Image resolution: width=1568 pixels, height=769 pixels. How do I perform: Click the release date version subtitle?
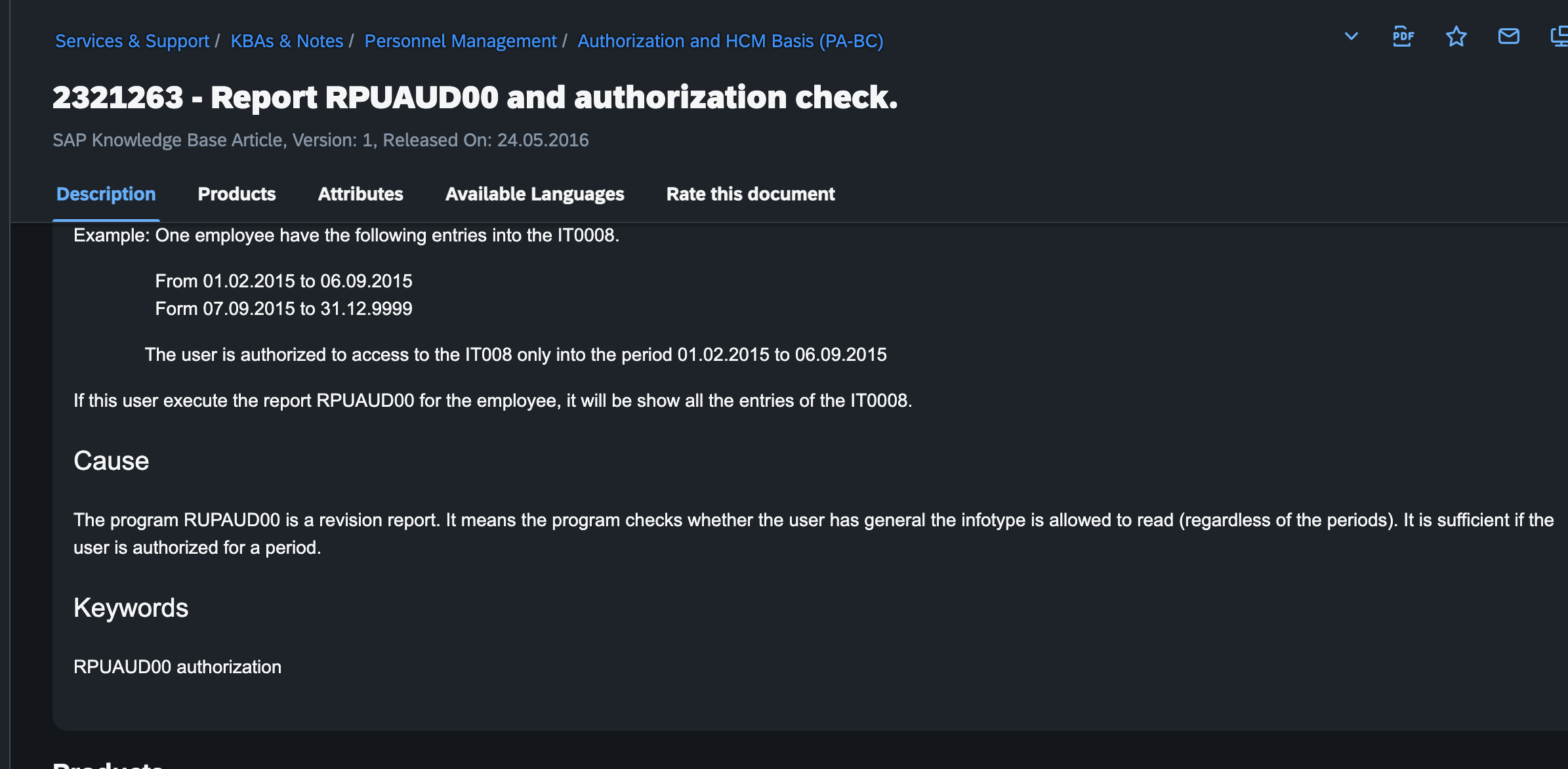(321, 140)
